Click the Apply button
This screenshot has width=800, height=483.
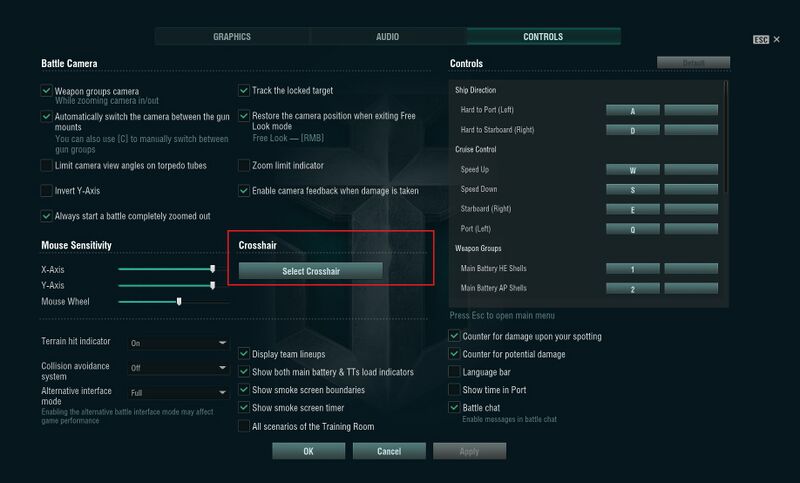point(469,451)
